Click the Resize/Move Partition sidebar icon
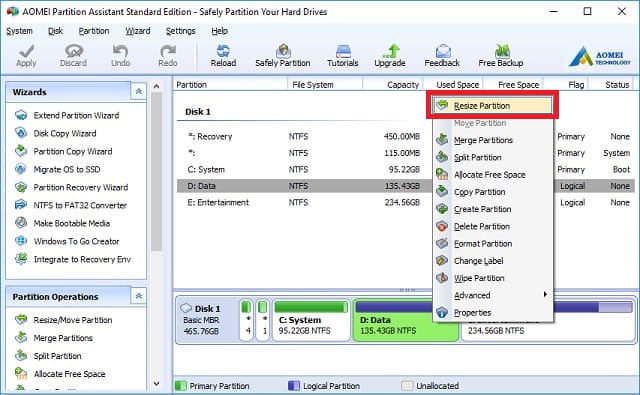 [x=21, y=320]
